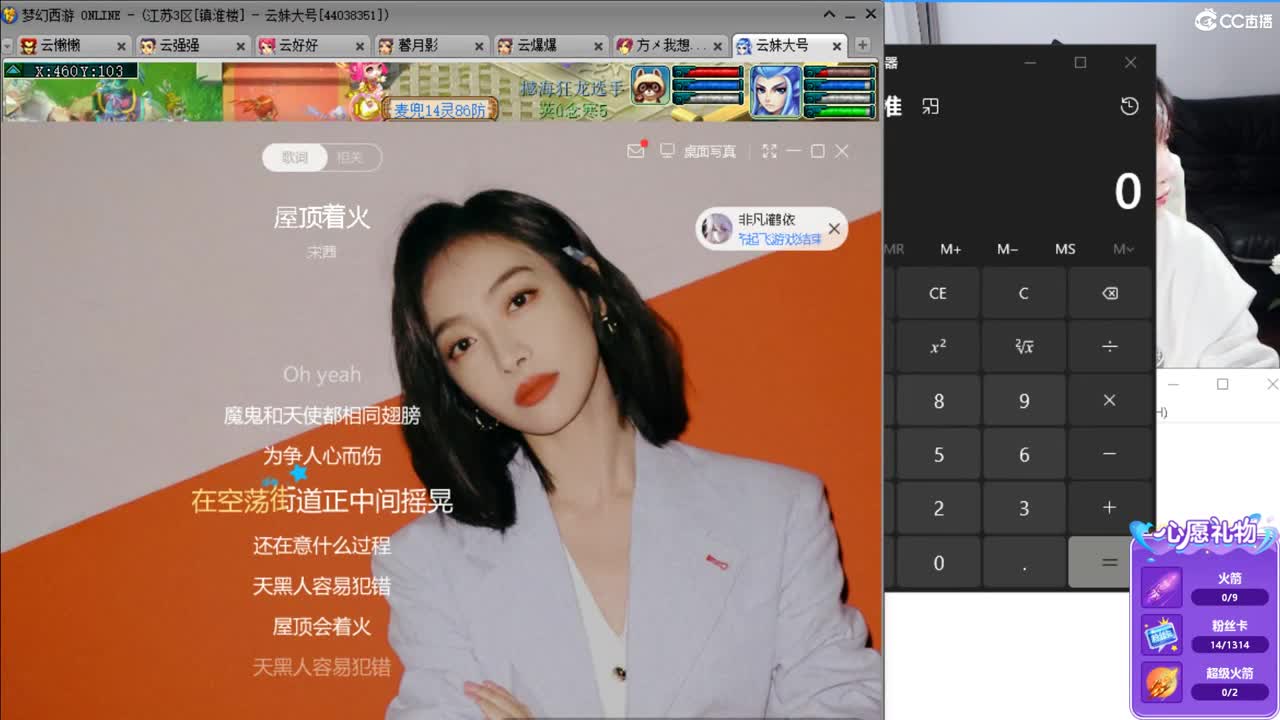This screenshot has height=720, width=1280.
Task: Click calculator square root key
Action: tap(1023, 346)
